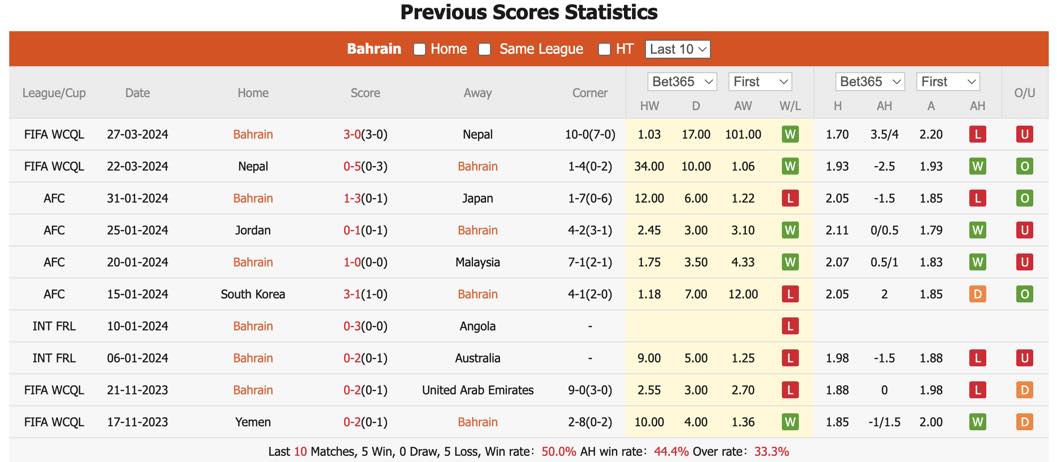Open the South Korea team link
This screenshot has height=462, width=1057.
[x=253, y=294]
